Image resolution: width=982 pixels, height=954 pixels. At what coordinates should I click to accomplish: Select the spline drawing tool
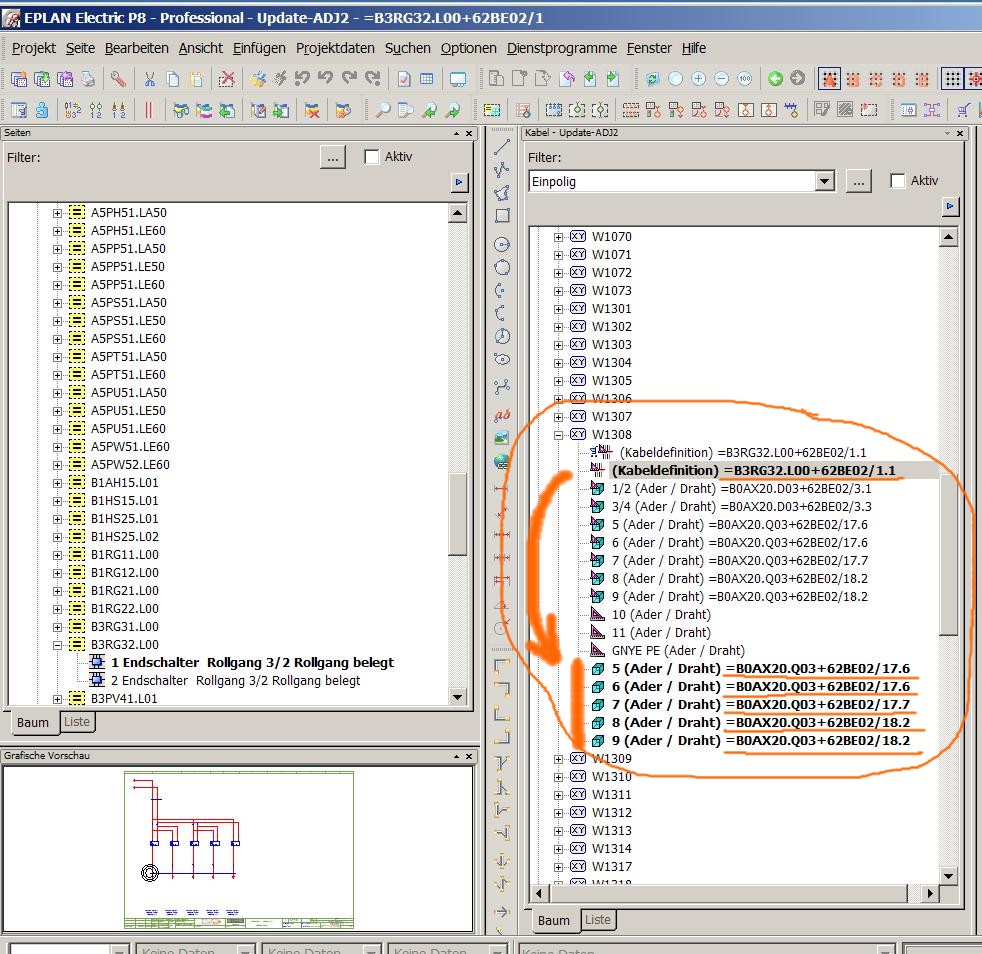tap(502, 386)
